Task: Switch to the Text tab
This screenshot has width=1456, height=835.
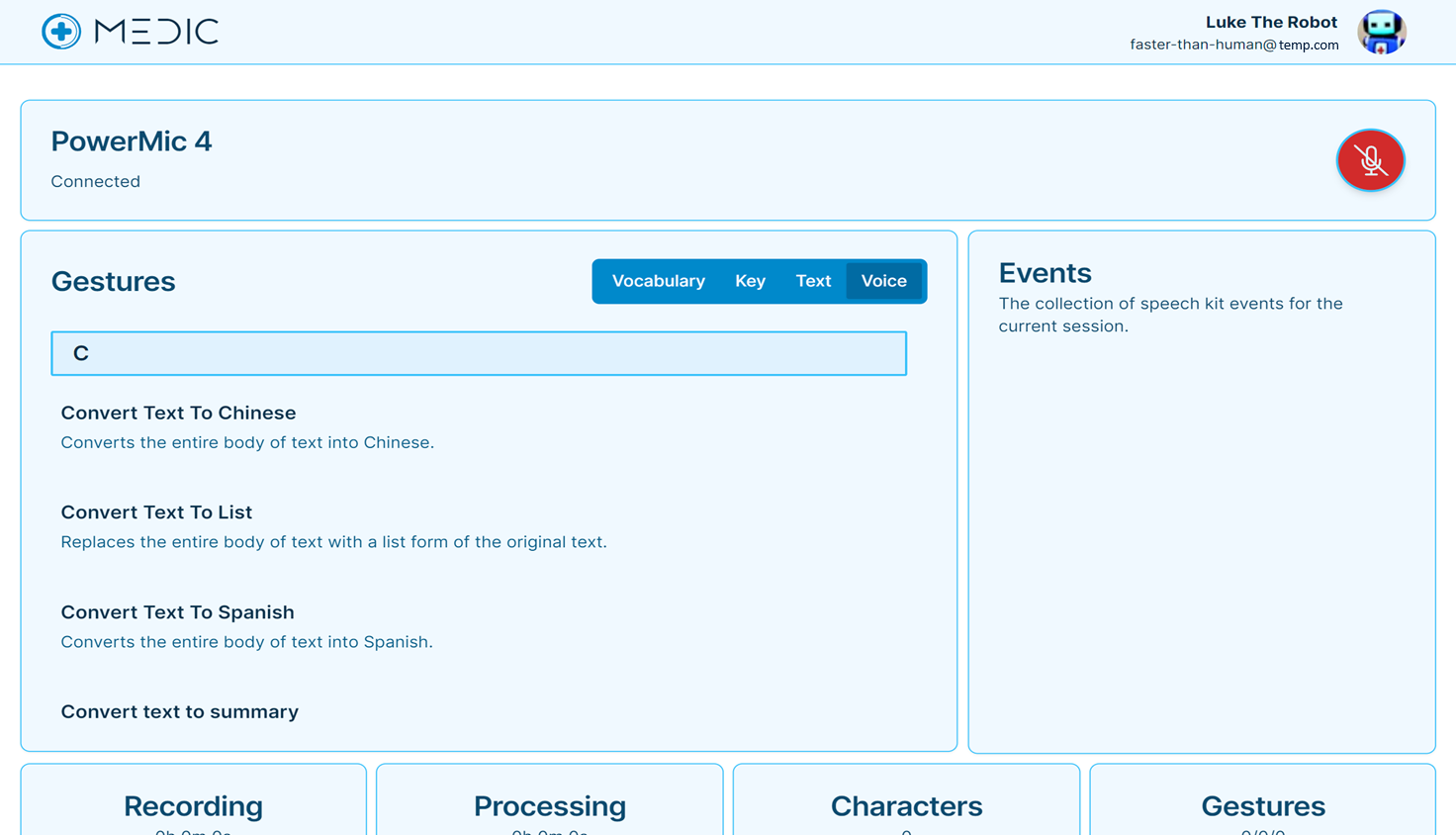Action: coord(813,281)
